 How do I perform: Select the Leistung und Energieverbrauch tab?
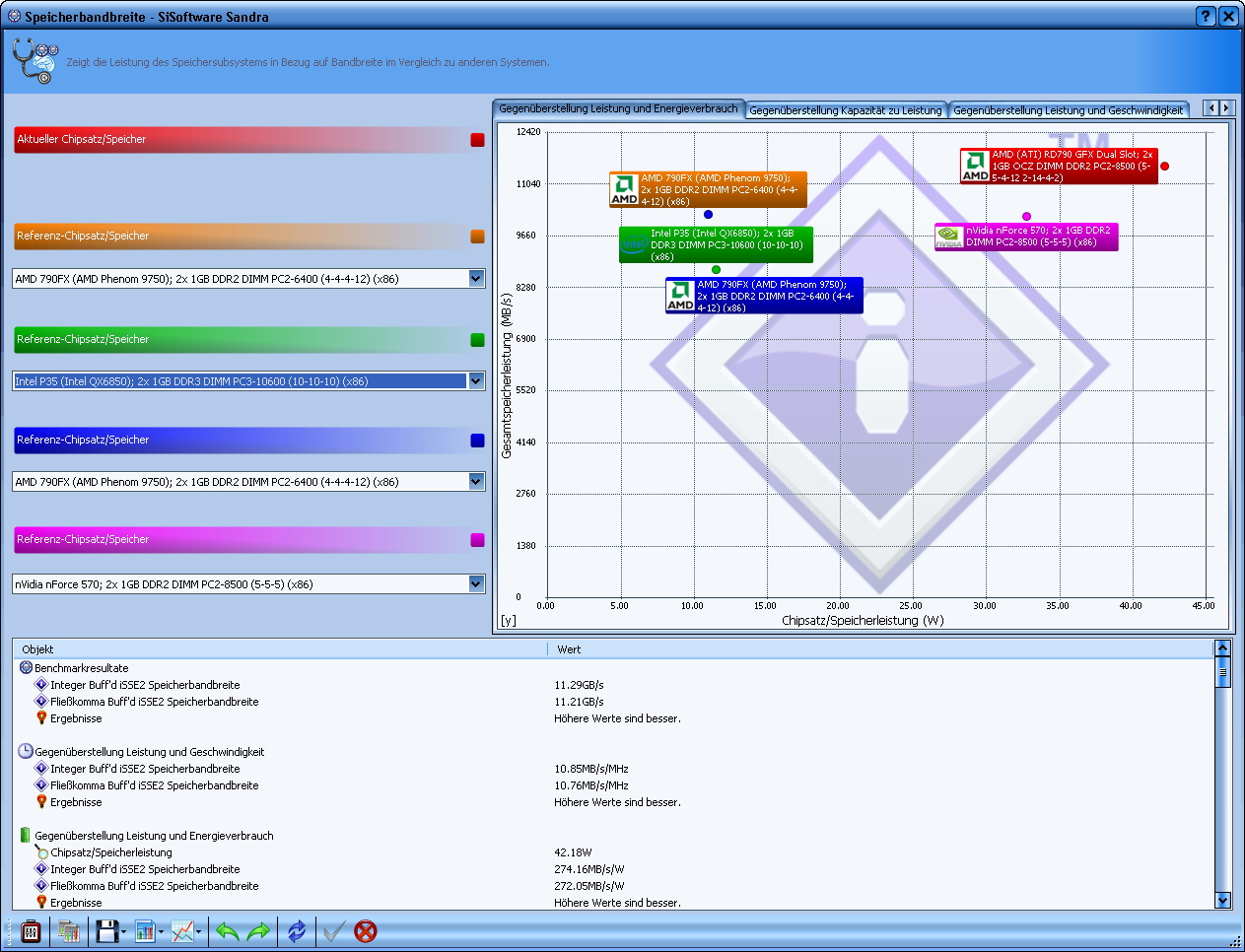point(618,108)
